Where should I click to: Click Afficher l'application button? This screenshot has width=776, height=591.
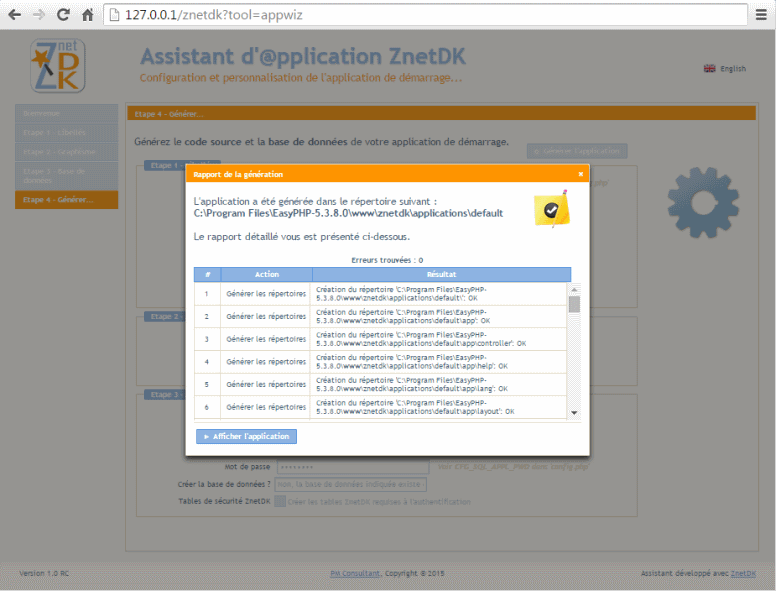pos(246,436)
